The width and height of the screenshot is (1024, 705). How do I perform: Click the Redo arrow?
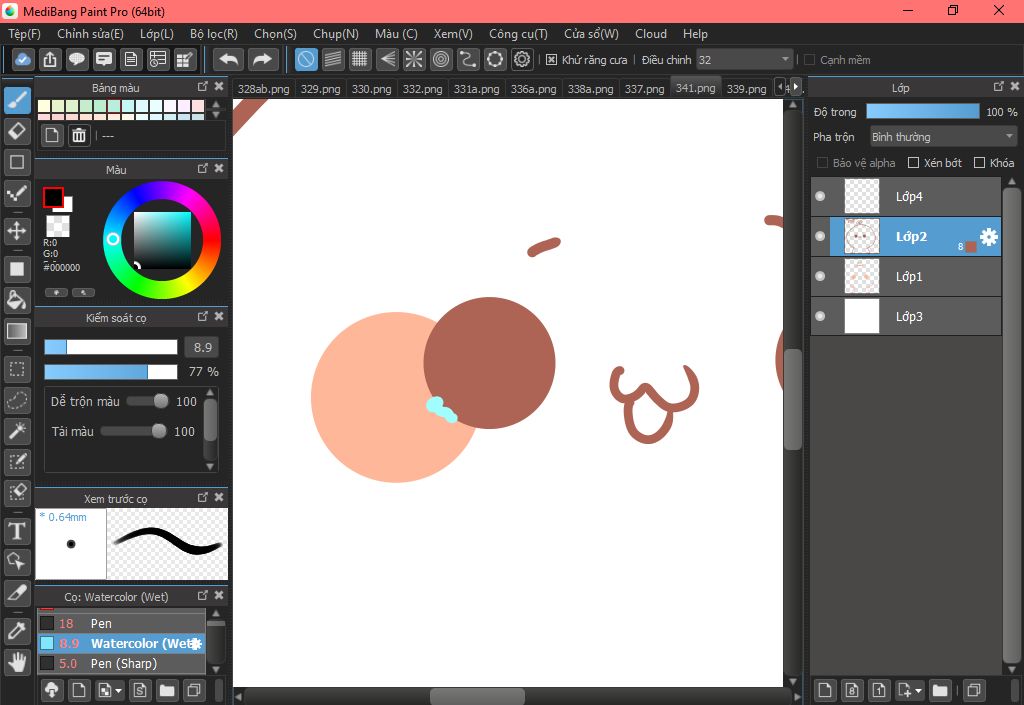click(x=263, y=59)
